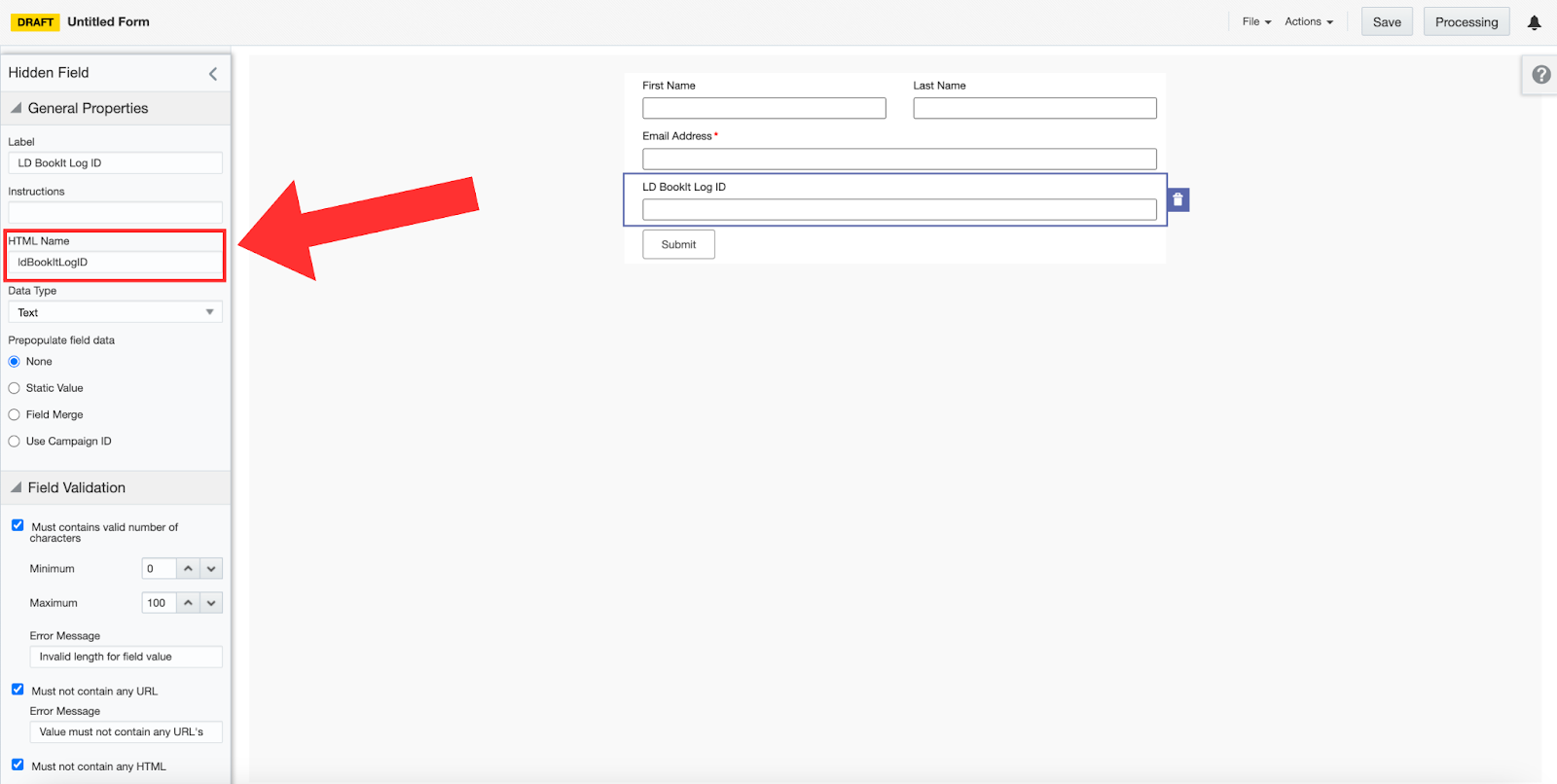Toggle the valid number of characters checkbox
The image size is (1557, 784).
18,525
